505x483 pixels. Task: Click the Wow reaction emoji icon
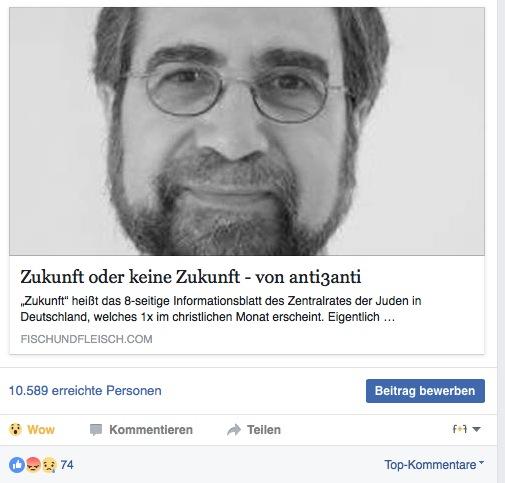15,430
